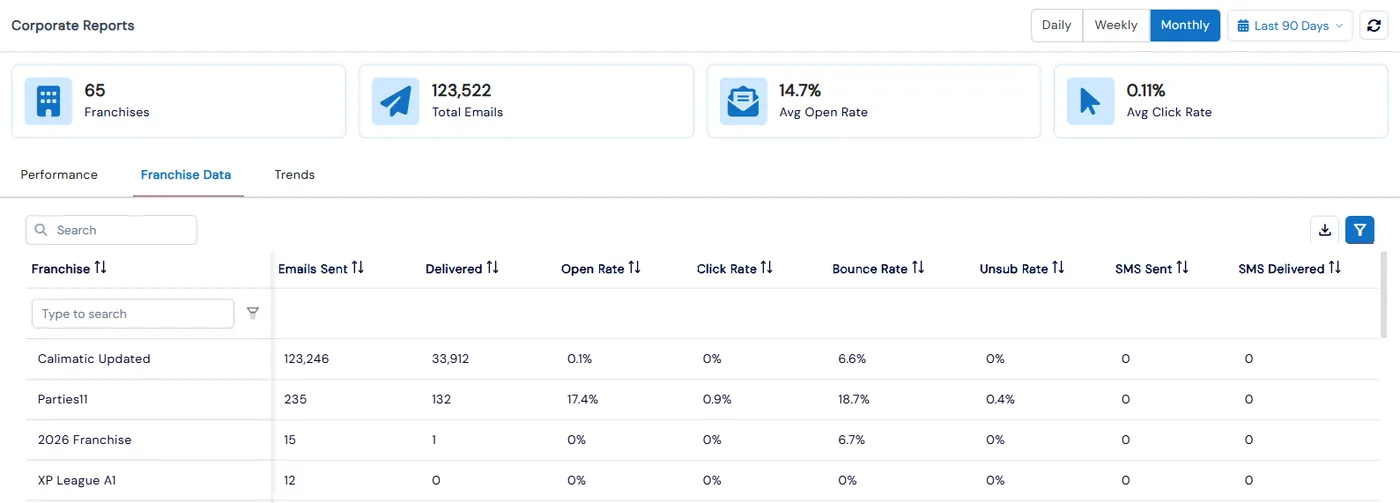Click the 6.6% bounce rate cell
1400x503 pixels.
click(x=852, y=359)
